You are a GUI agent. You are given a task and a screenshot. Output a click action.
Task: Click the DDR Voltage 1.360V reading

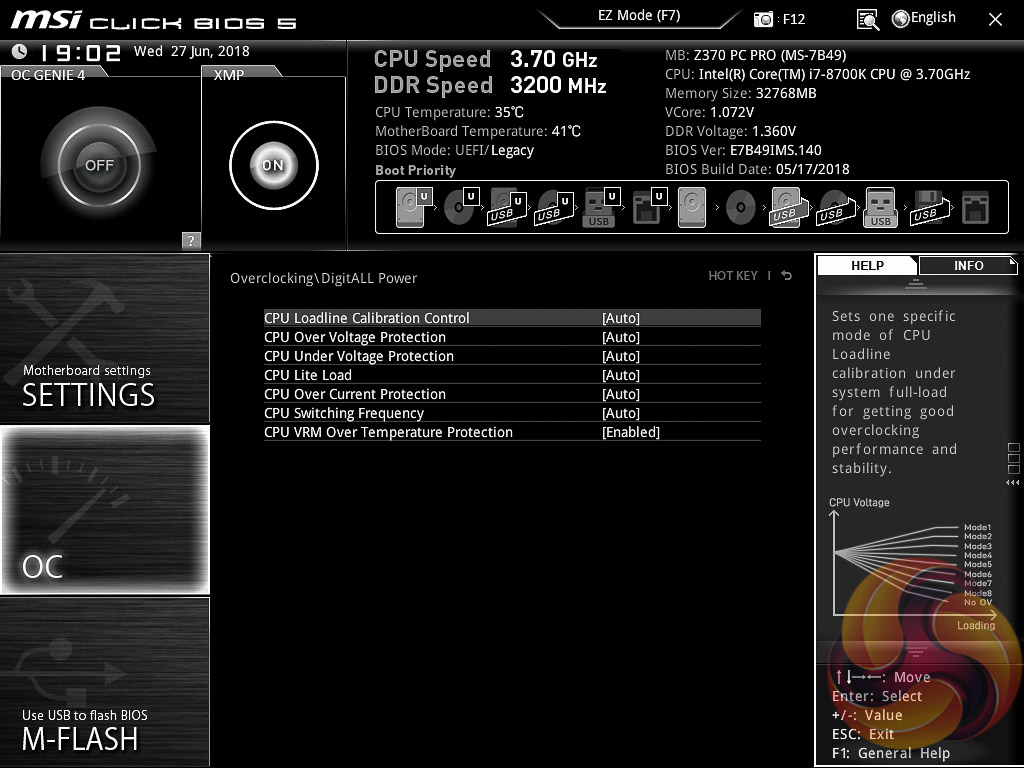click(730, 131)
